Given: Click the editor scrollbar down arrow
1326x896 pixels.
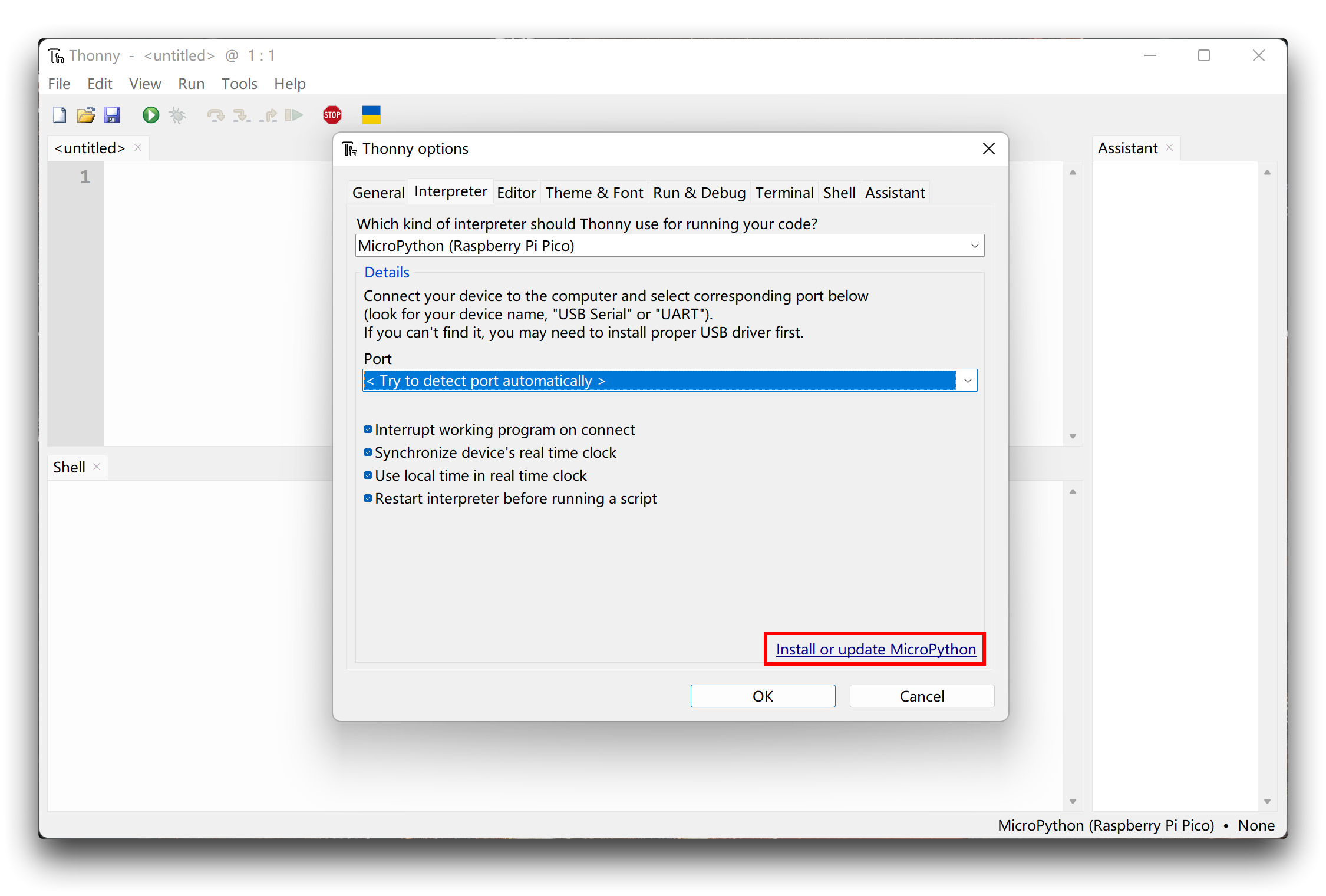Looking at the screenshot, I should [1073, 437].
